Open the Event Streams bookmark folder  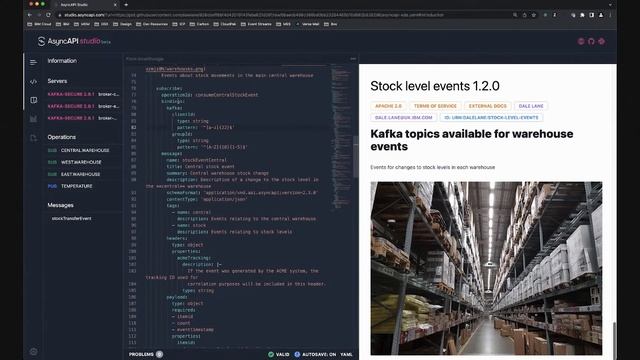point(256,24)
